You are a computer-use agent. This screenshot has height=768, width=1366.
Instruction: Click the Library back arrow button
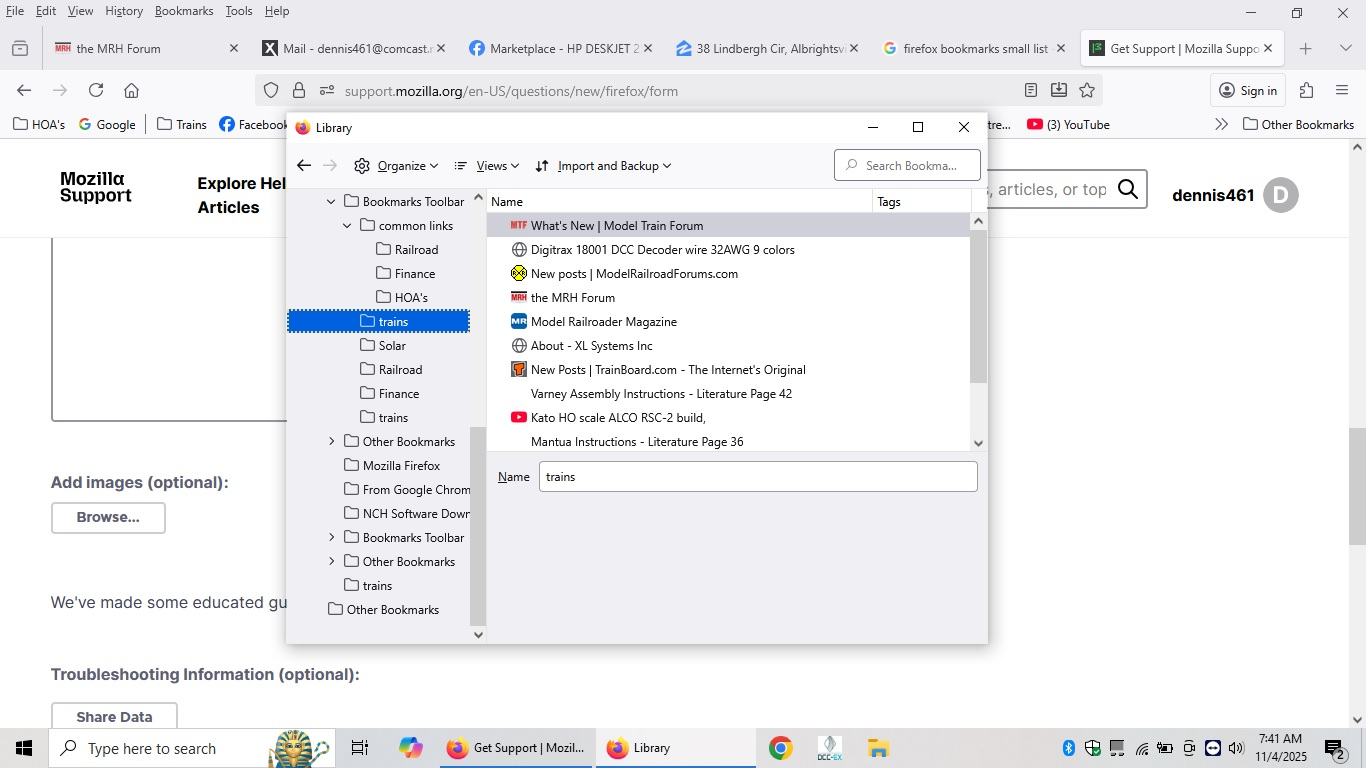click(x=304, y=166)
